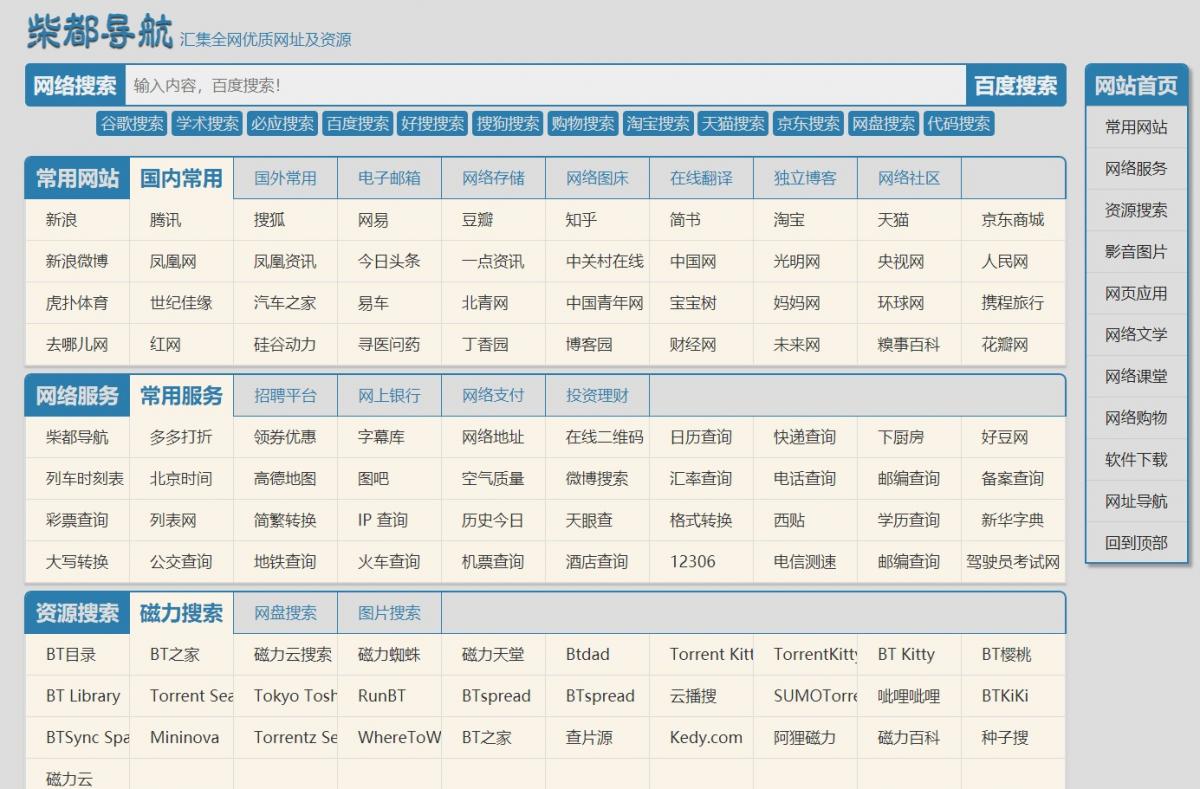Select 软件下载 in the sidebar
This screenshot has height=789, width=1200.
click(1136, 460)
